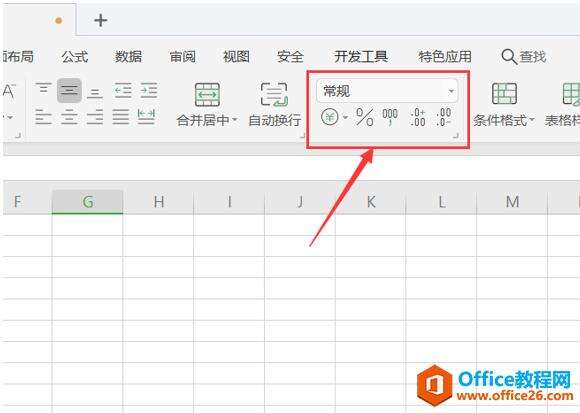Align text to the right
Viewport: 580px width, 413px height.
coord(95,117)
